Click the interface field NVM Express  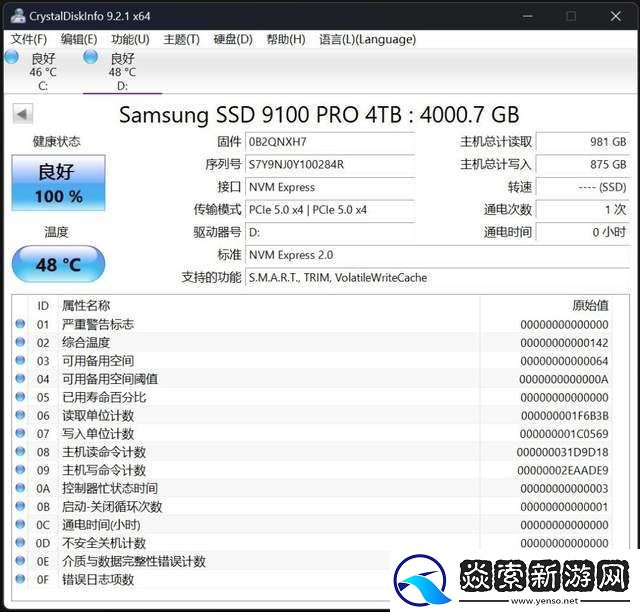pyautogui.click(x=330, y=187)
